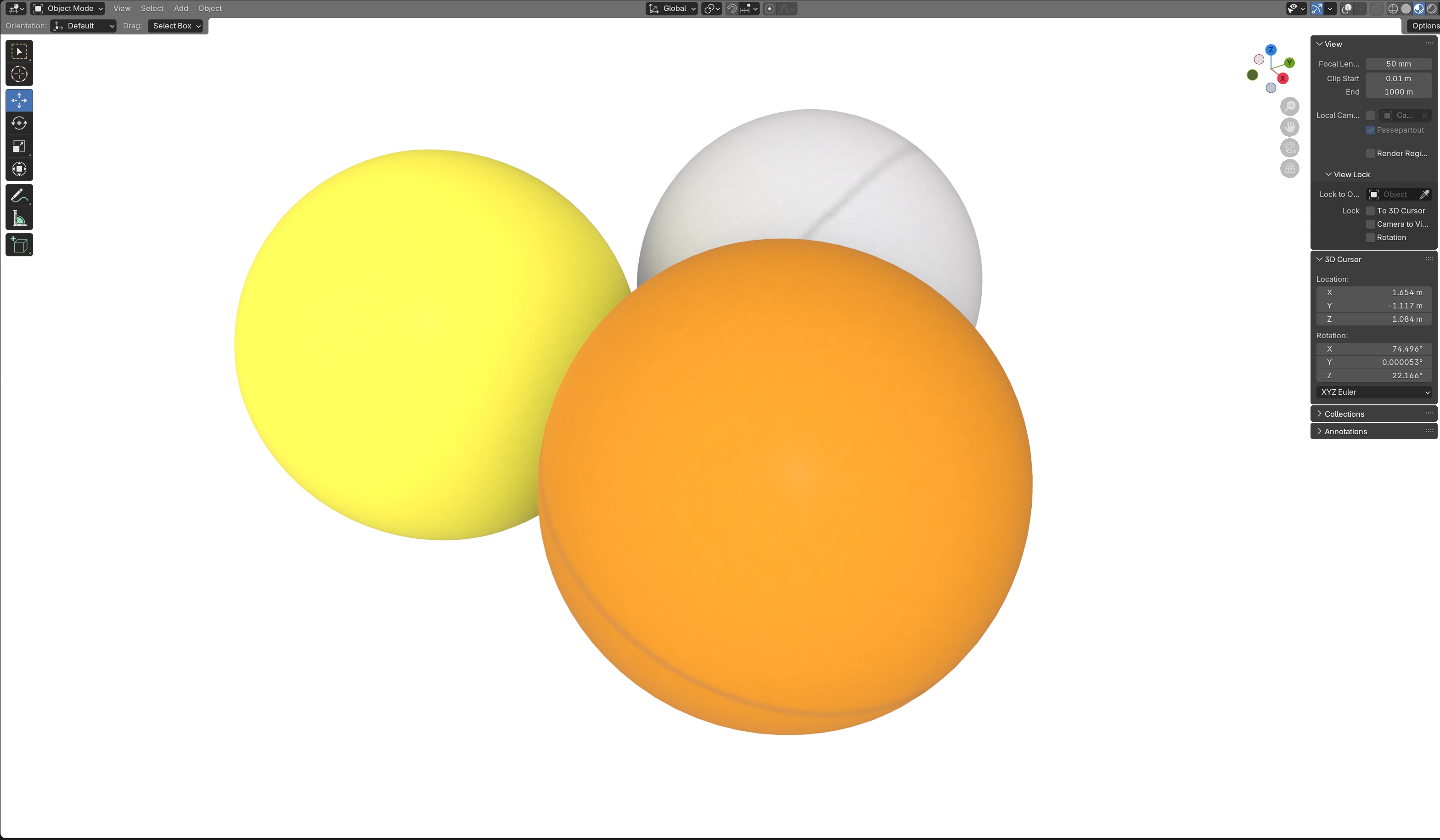Select the 3D Cursor tool
Image resolution: width=1440 pixels, height=840 pixels.
pos(19,74)
